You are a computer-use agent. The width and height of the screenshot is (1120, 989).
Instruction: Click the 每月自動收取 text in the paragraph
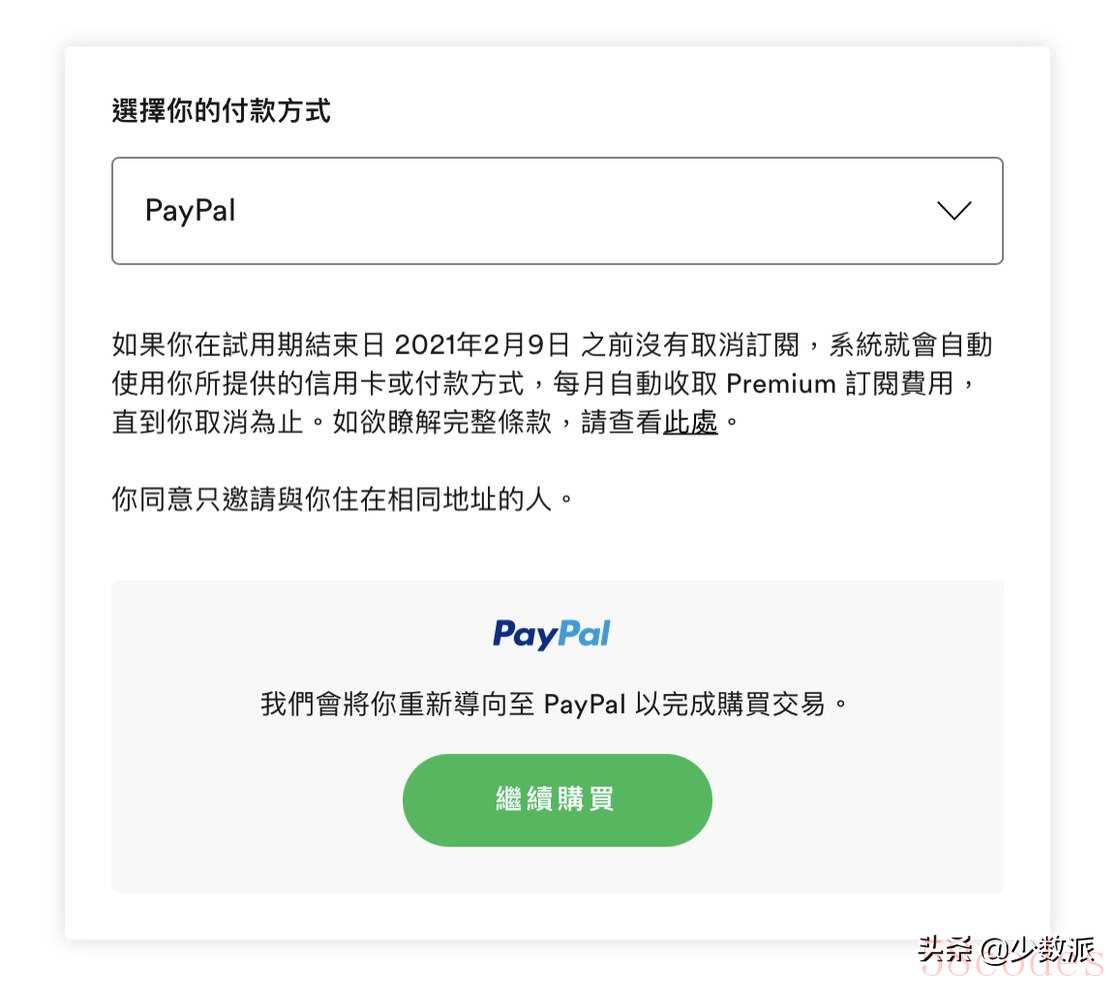(x=635, y=383)
